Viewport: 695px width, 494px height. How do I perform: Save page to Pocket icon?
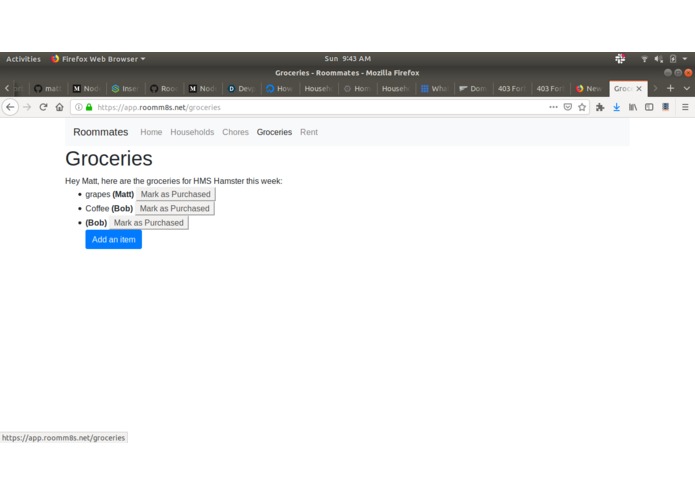[x=568, y=107]
